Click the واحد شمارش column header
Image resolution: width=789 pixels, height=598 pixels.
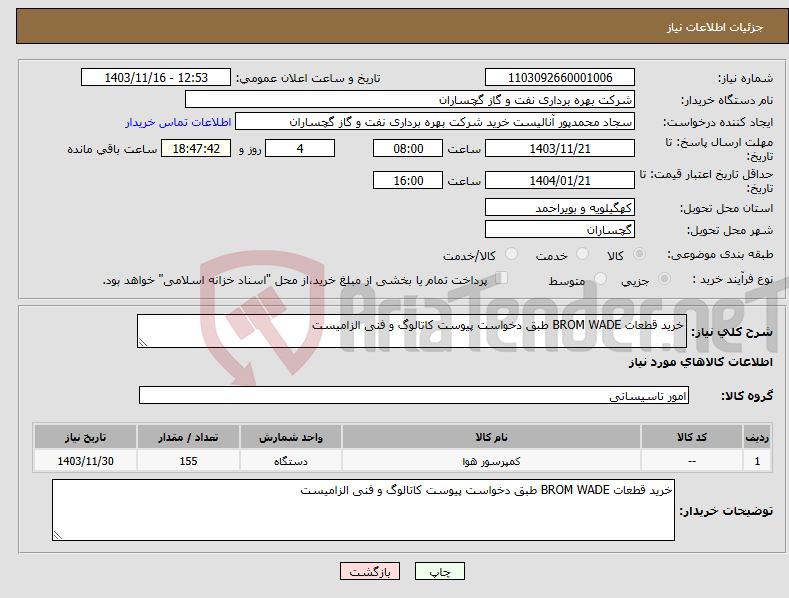tap(291, 437)
